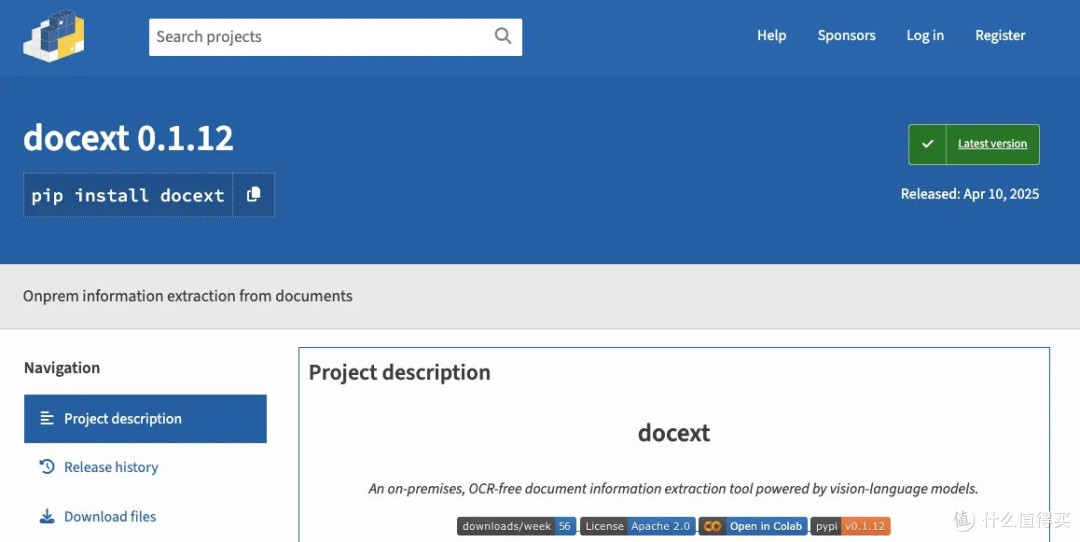Open the Download files tab
Viewport: 1080px width, 542px height.
[x=110, y=517]
